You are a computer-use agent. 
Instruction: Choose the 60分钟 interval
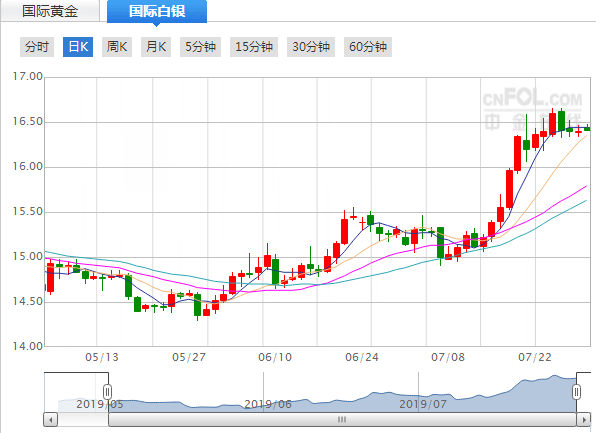(368, 47)
